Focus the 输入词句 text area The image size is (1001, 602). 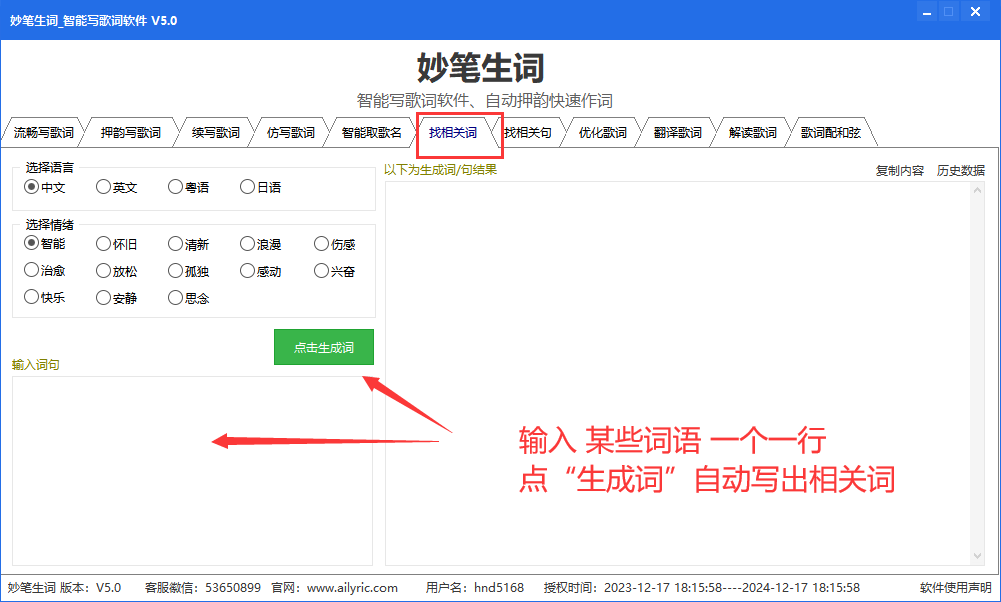tap(192, 470)
